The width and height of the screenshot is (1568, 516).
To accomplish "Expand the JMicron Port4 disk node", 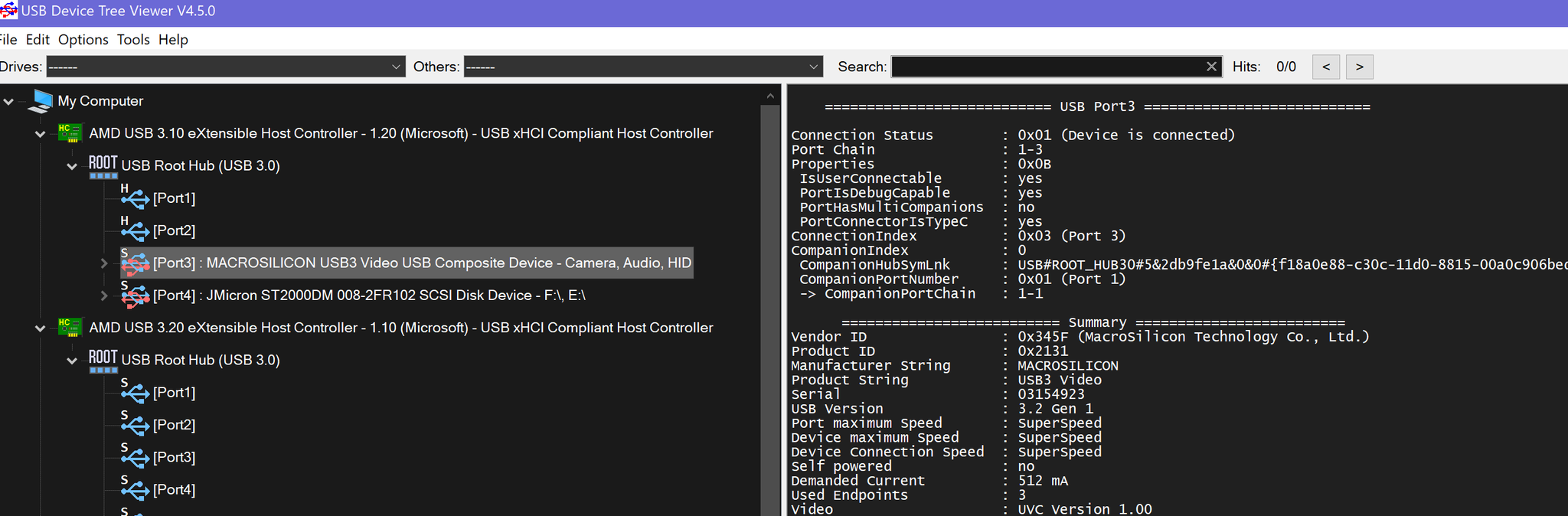I will pyautogui.click(x=104, y=296).
